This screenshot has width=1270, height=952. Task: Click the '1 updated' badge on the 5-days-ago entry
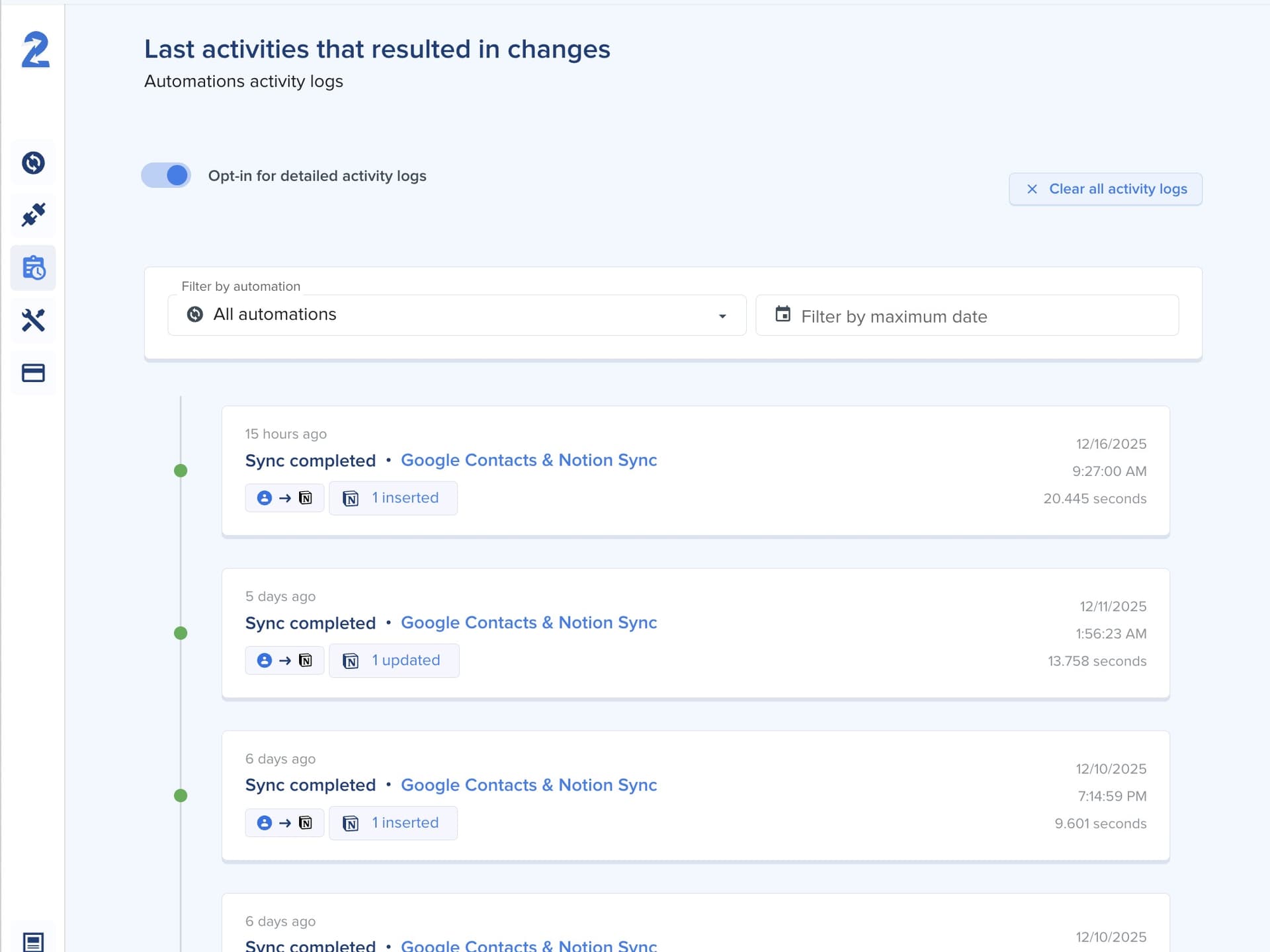(394, 660)
